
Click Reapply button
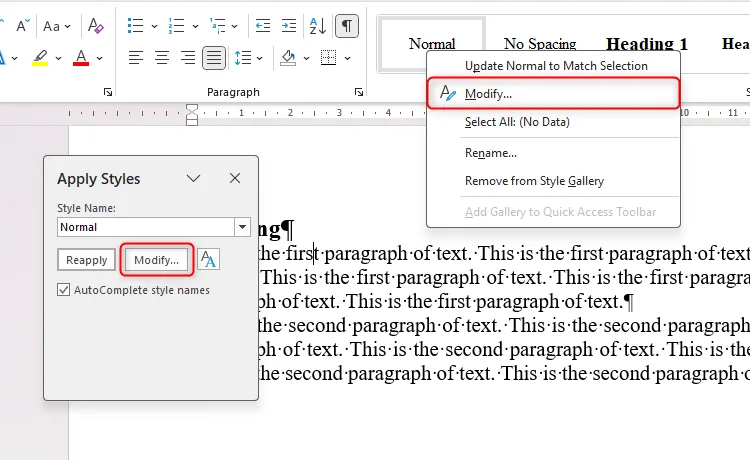87,260
